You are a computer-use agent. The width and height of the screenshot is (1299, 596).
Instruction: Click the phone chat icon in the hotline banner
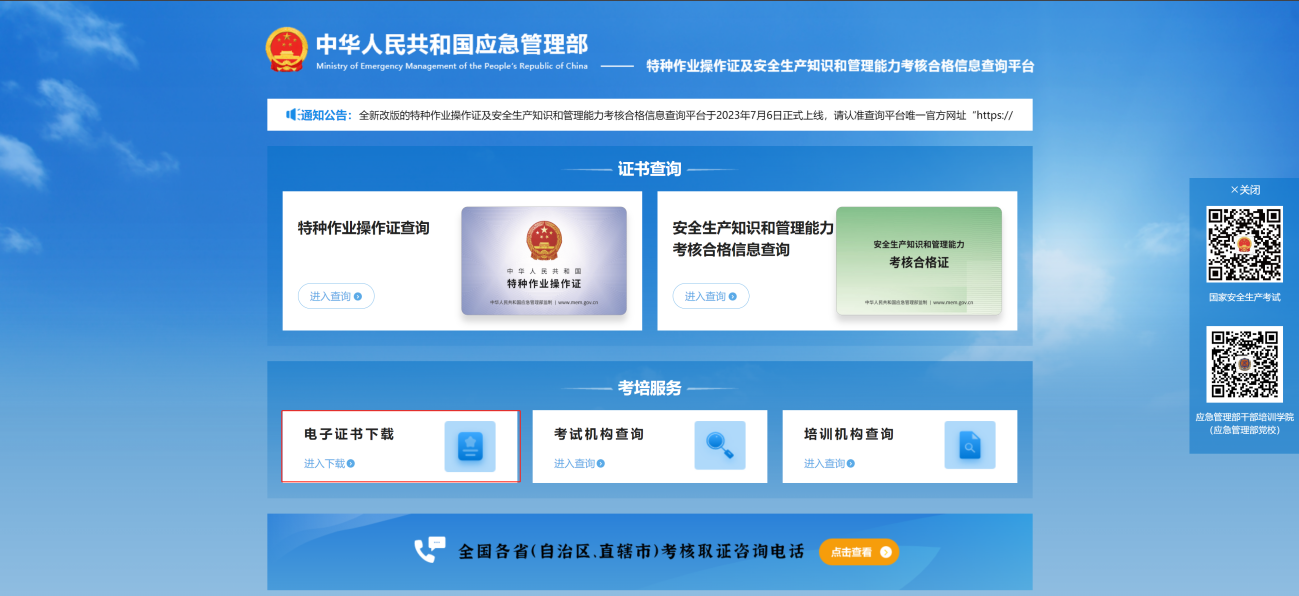(430, 551)
